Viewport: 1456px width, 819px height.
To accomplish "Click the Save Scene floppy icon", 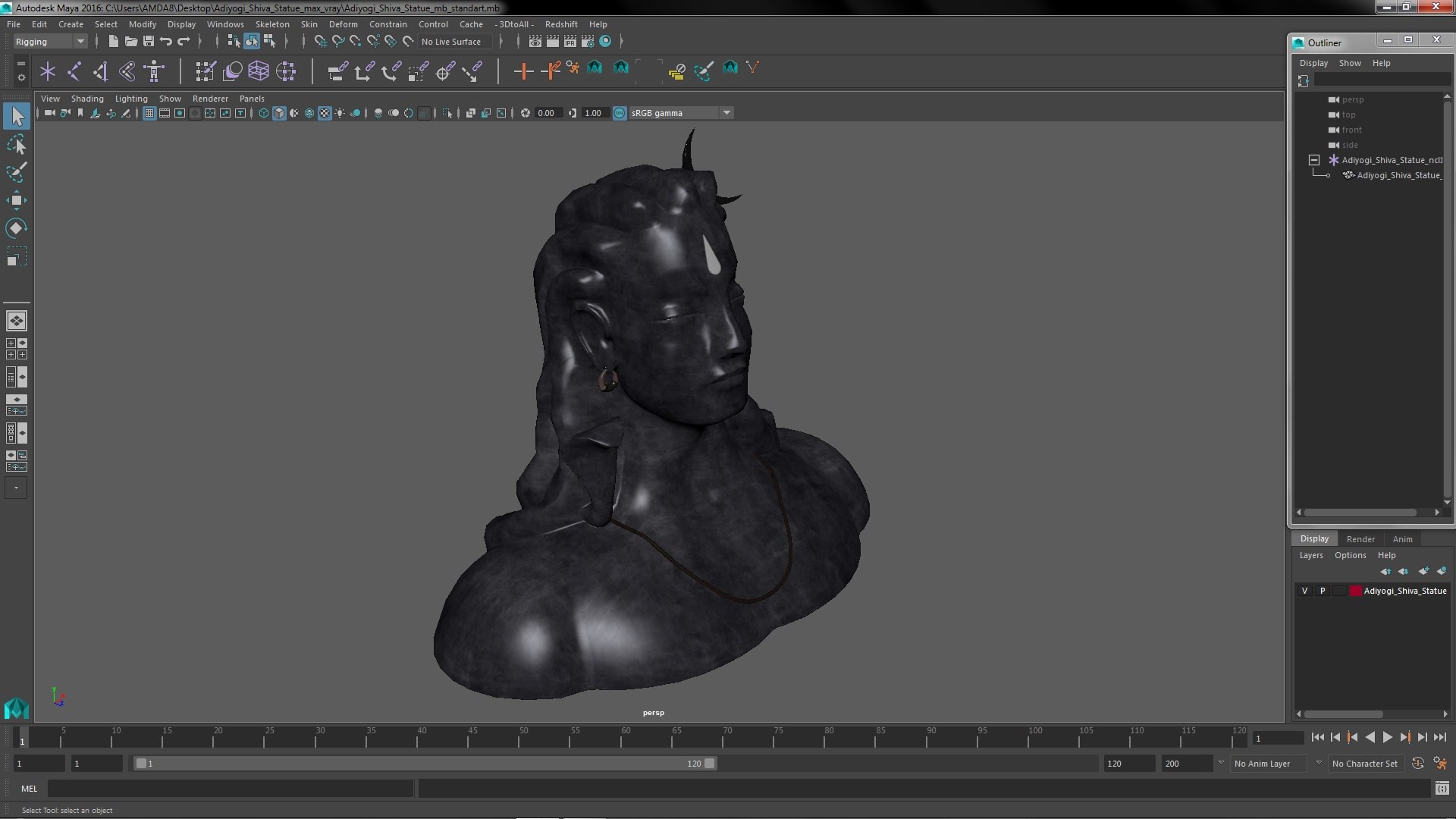I will [149, 41].
